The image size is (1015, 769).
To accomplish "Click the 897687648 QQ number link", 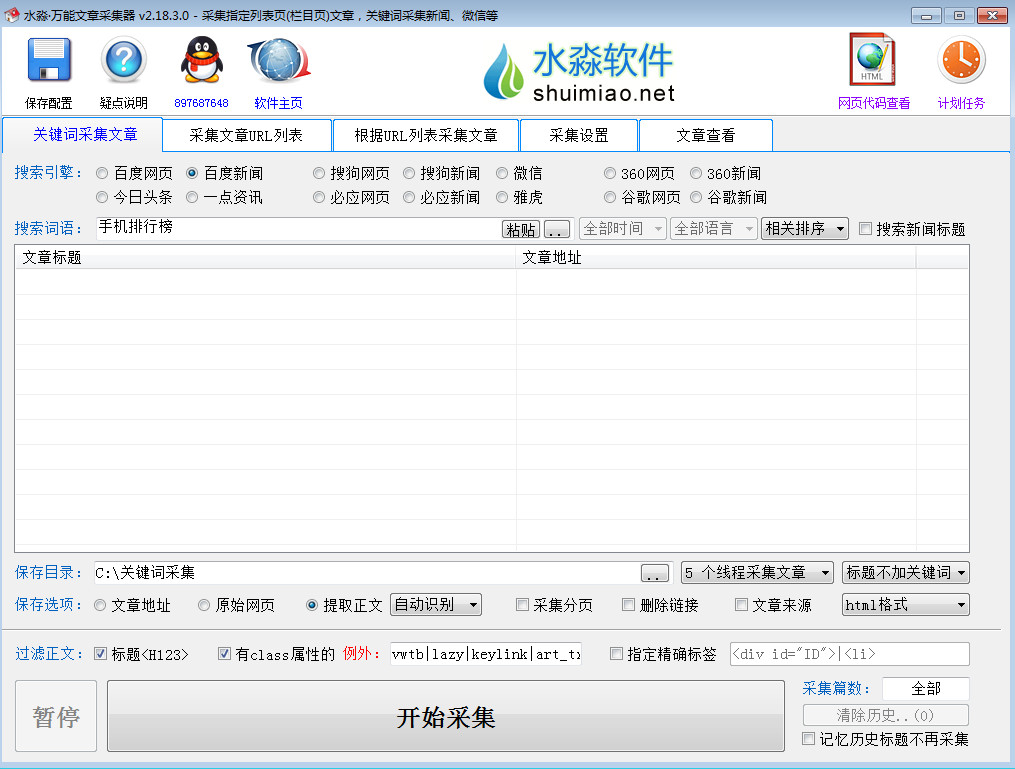I will pos(201,103).
